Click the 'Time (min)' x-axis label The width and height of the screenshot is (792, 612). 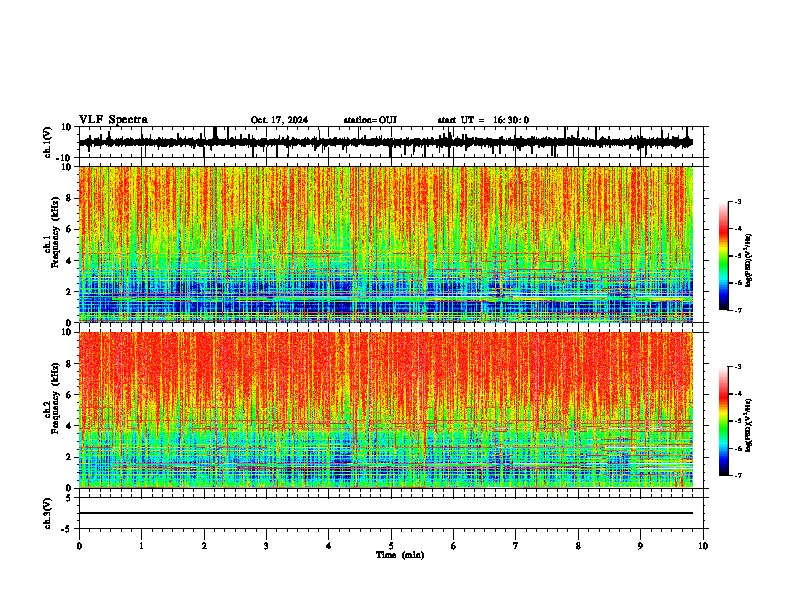point(400,555)
